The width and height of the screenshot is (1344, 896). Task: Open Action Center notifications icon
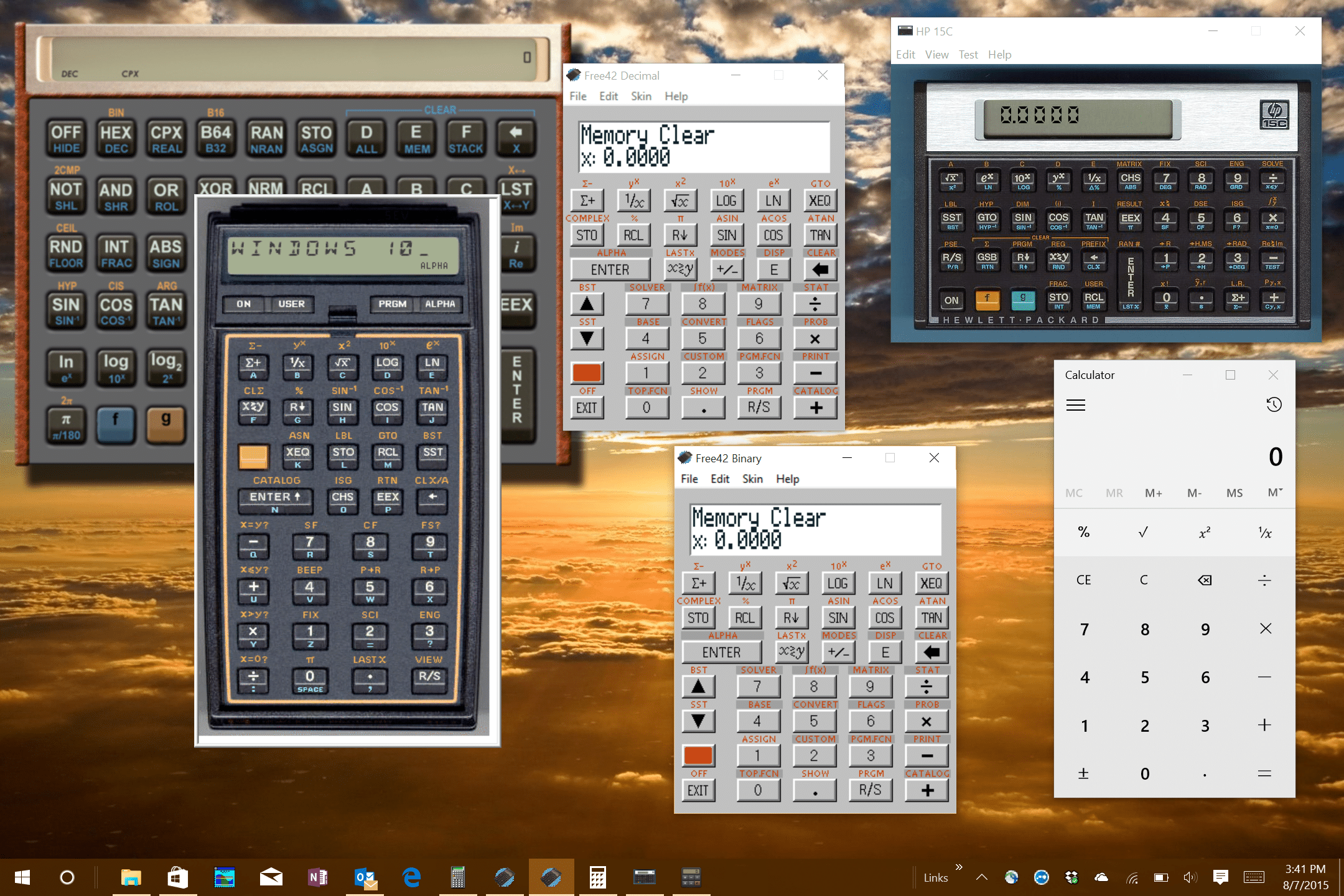tap(1220, 877)
